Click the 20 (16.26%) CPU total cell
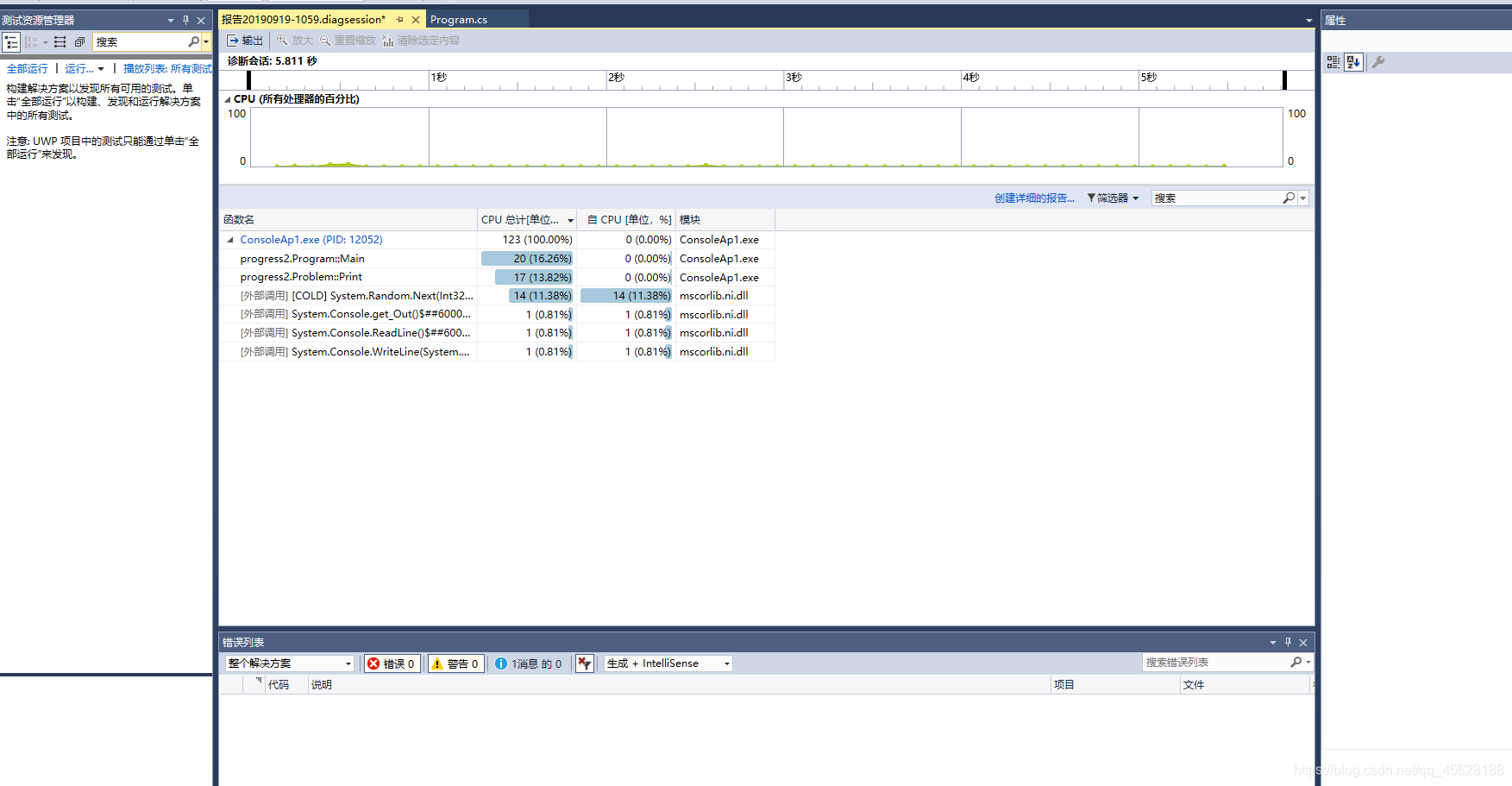1512x786 pixels. tap(527, 259)
